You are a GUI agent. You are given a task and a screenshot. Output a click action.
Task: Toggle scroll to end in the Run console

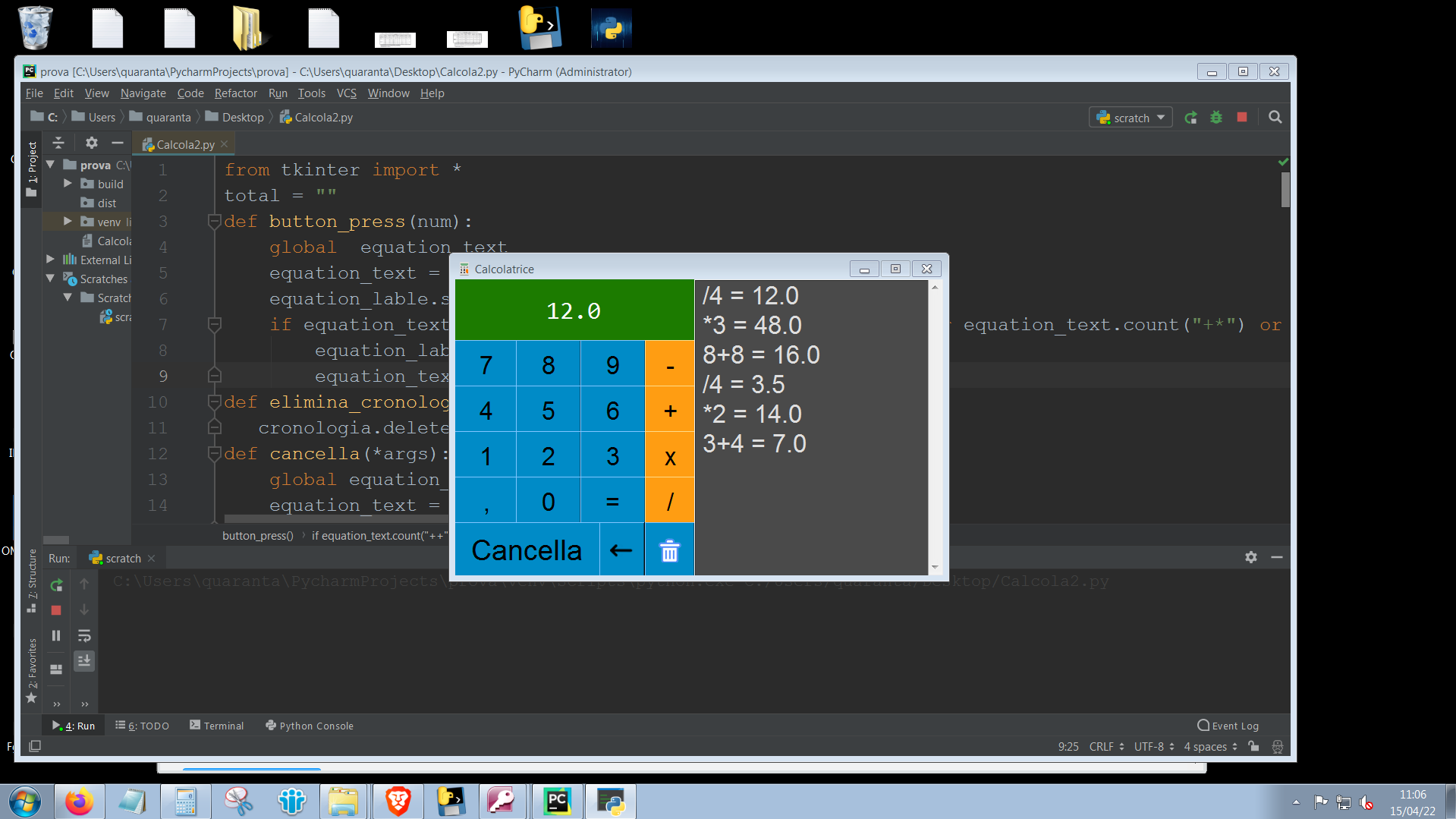click(84, 661)
